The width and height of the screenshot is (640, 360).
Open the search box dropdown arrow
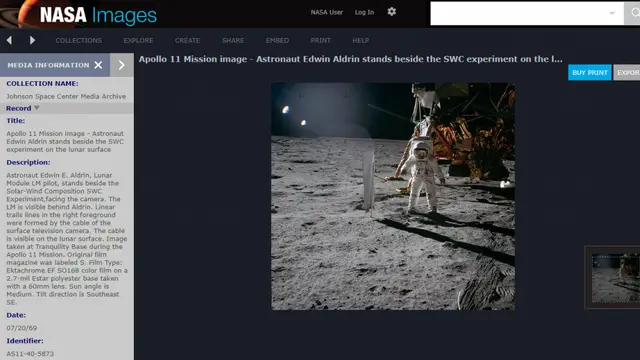(x=612, y=13)
